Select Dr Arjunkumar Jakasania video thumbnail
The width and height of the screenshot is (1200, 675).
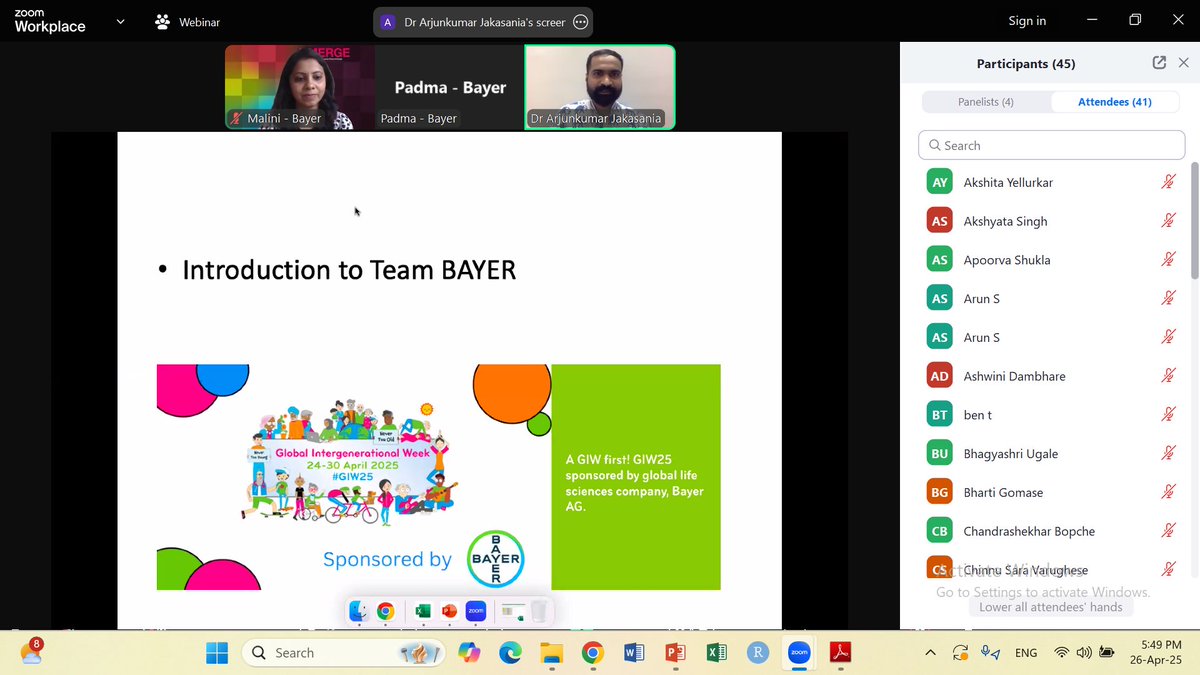[x=600, y=87]
